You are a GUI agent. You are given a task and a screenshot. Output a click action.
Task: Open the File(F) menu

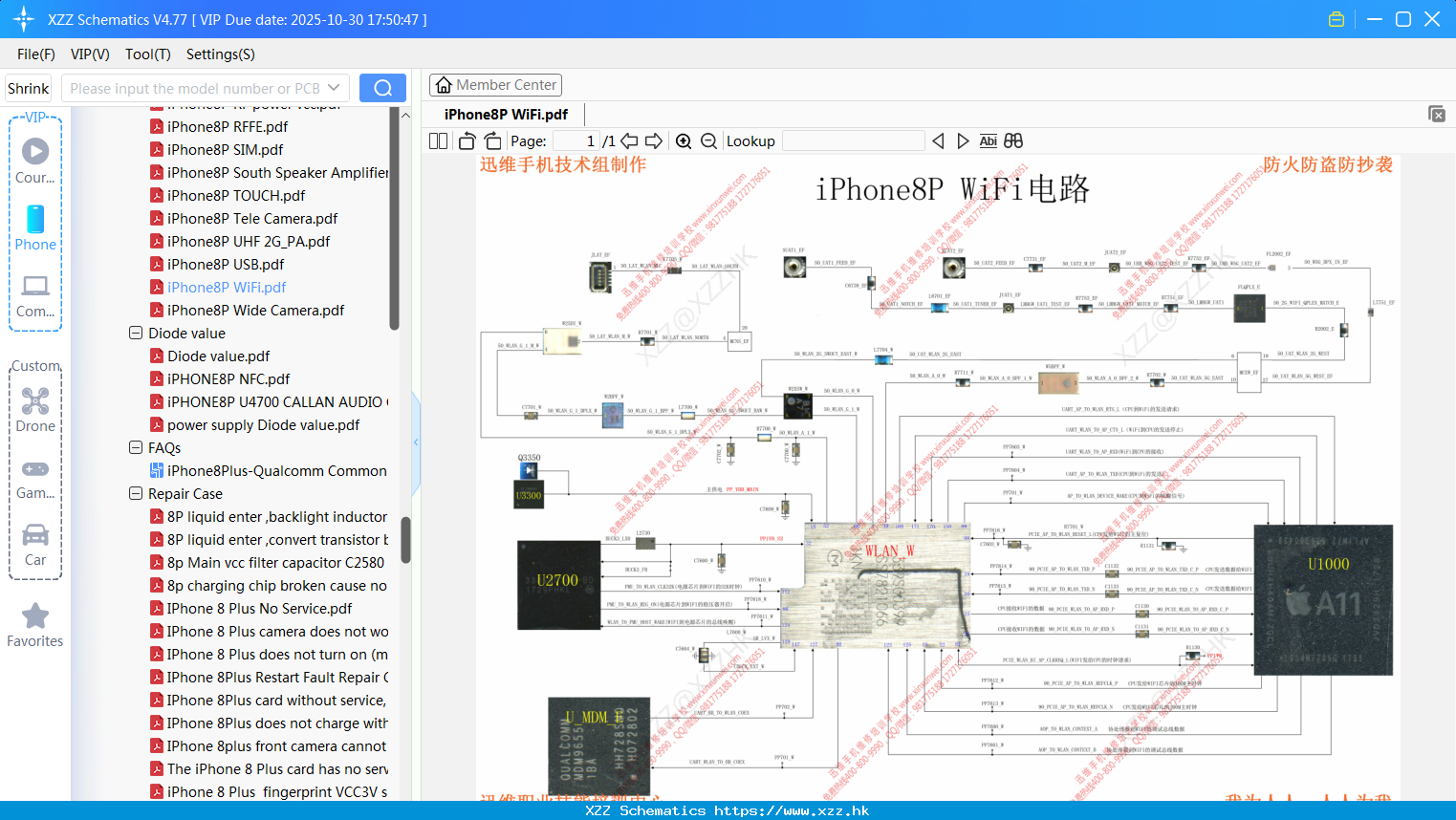click(36, 54)
